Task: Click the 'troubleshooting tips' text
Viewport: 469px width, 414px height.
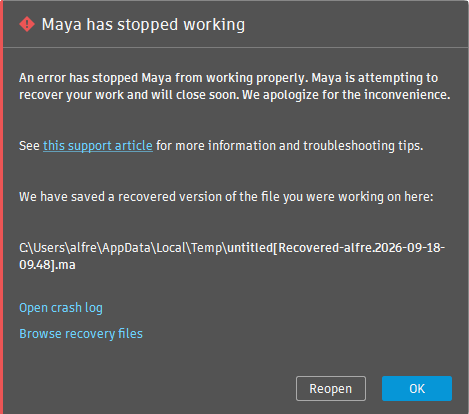Action: 363,146
